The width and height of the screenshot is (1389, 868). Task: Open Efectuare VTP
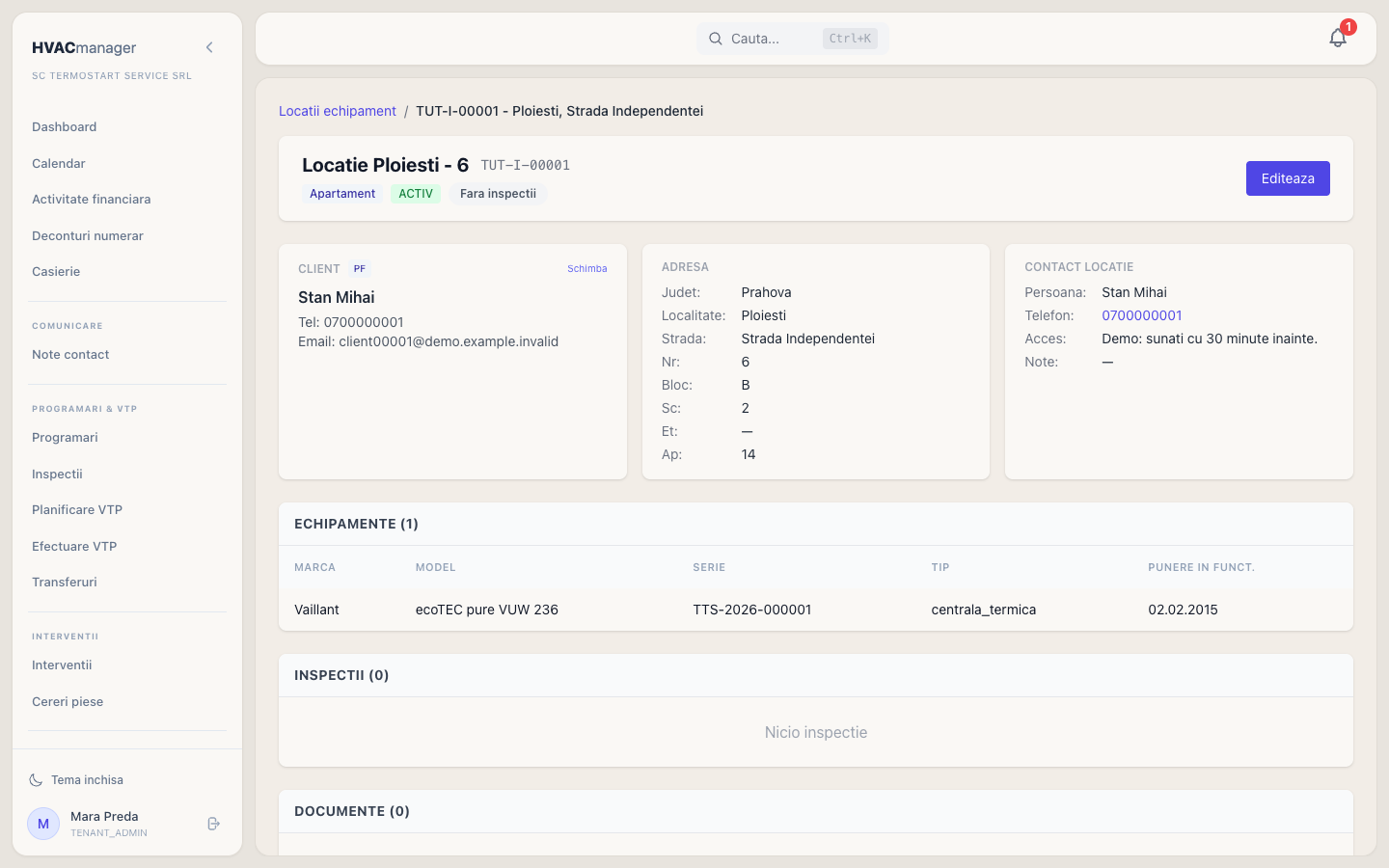(x=74, y=547)
